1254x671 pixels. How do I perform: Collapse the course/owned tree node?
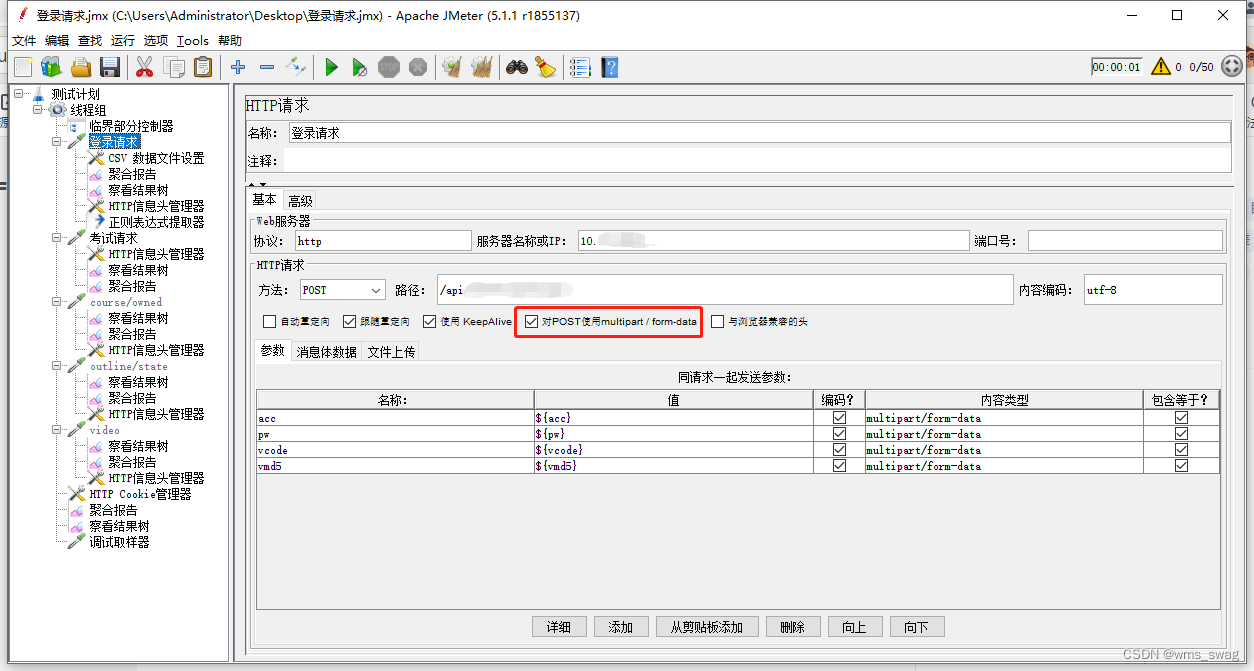tap(57, 302)
